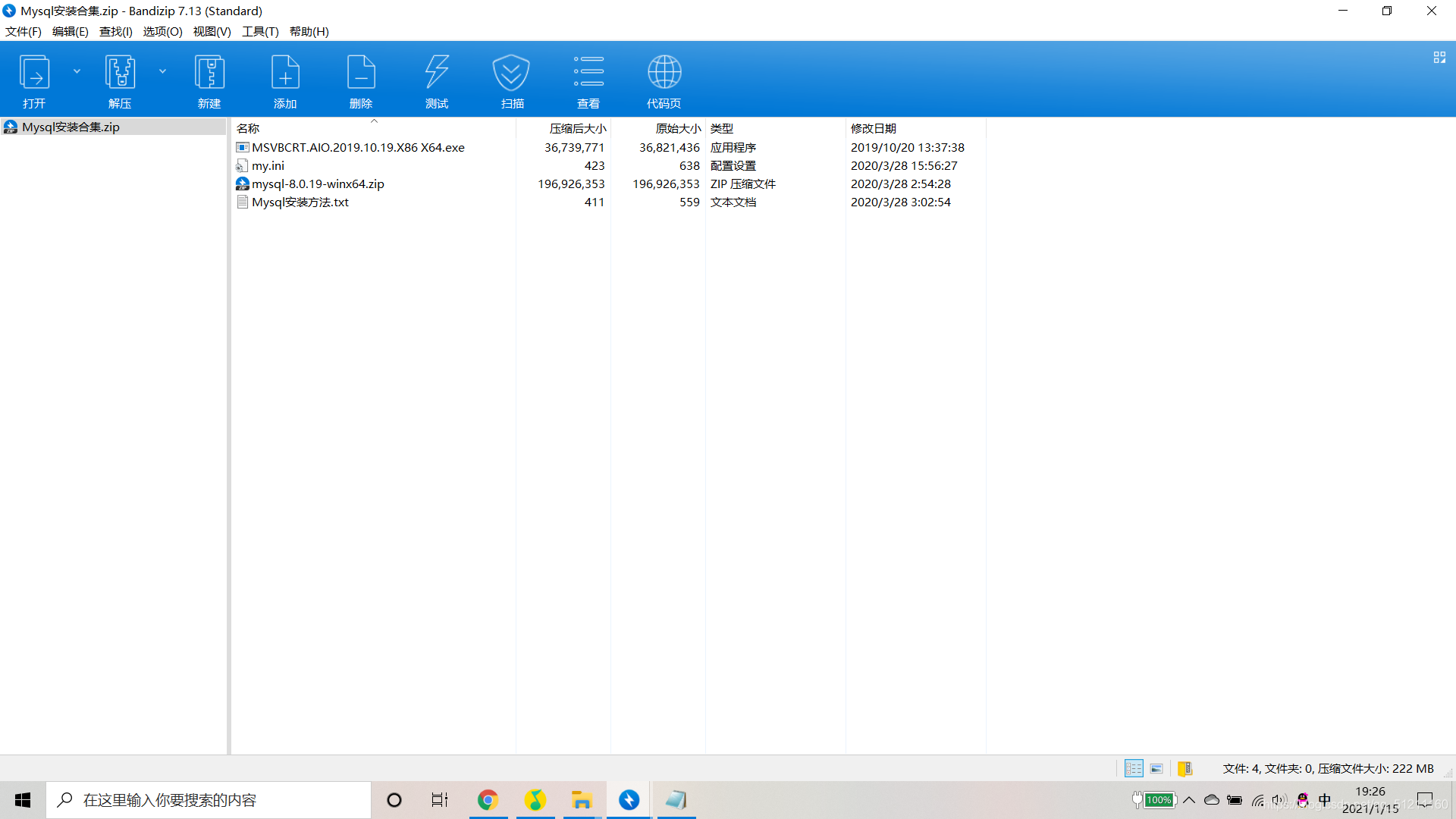
Task: Open the 查找(I) menu
Action: pyautogui.click(x=116, y=31)
